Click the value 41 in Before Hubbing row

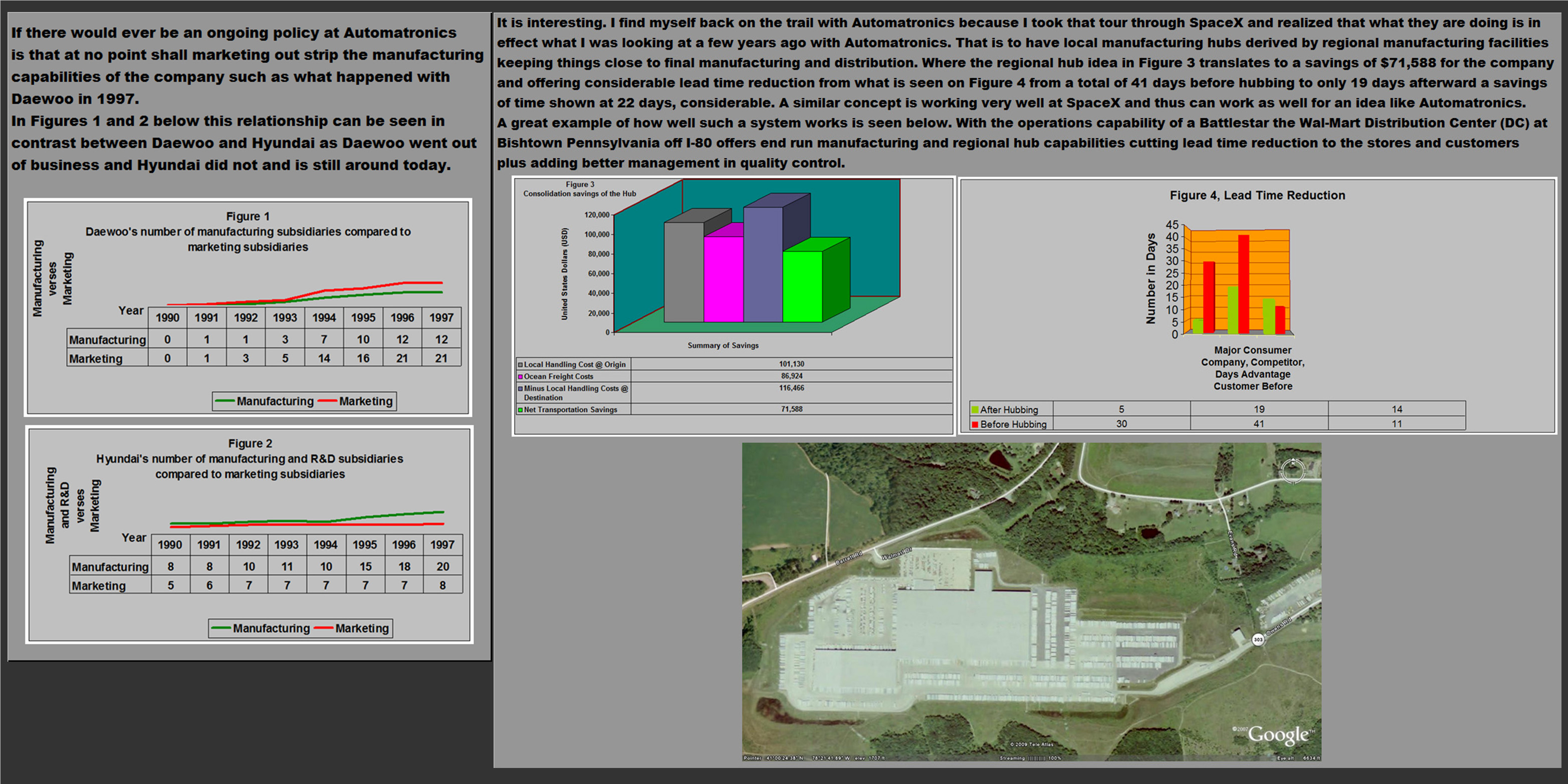click(x=1259, y=424)
